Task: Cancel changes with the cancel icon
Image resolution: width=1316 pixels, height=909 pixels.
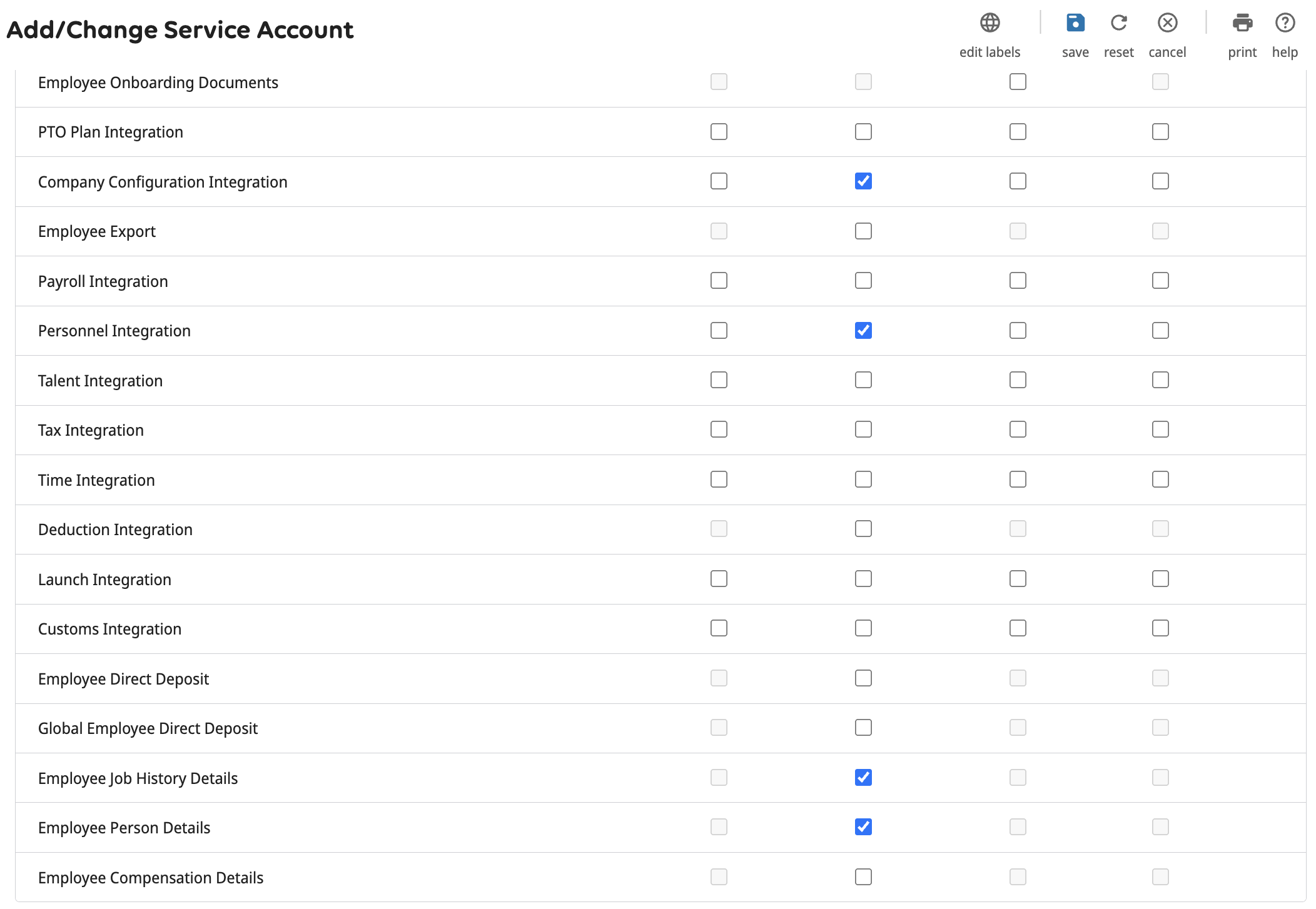Action: coord(1167,23)
